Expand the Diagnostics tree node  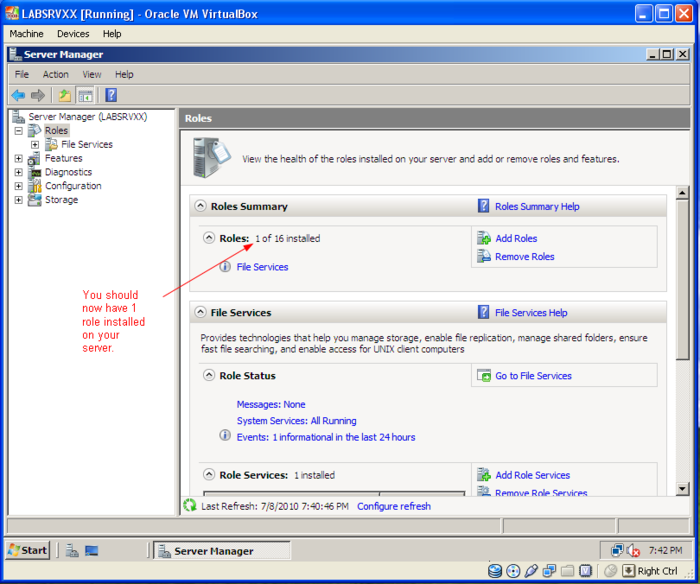19,172
